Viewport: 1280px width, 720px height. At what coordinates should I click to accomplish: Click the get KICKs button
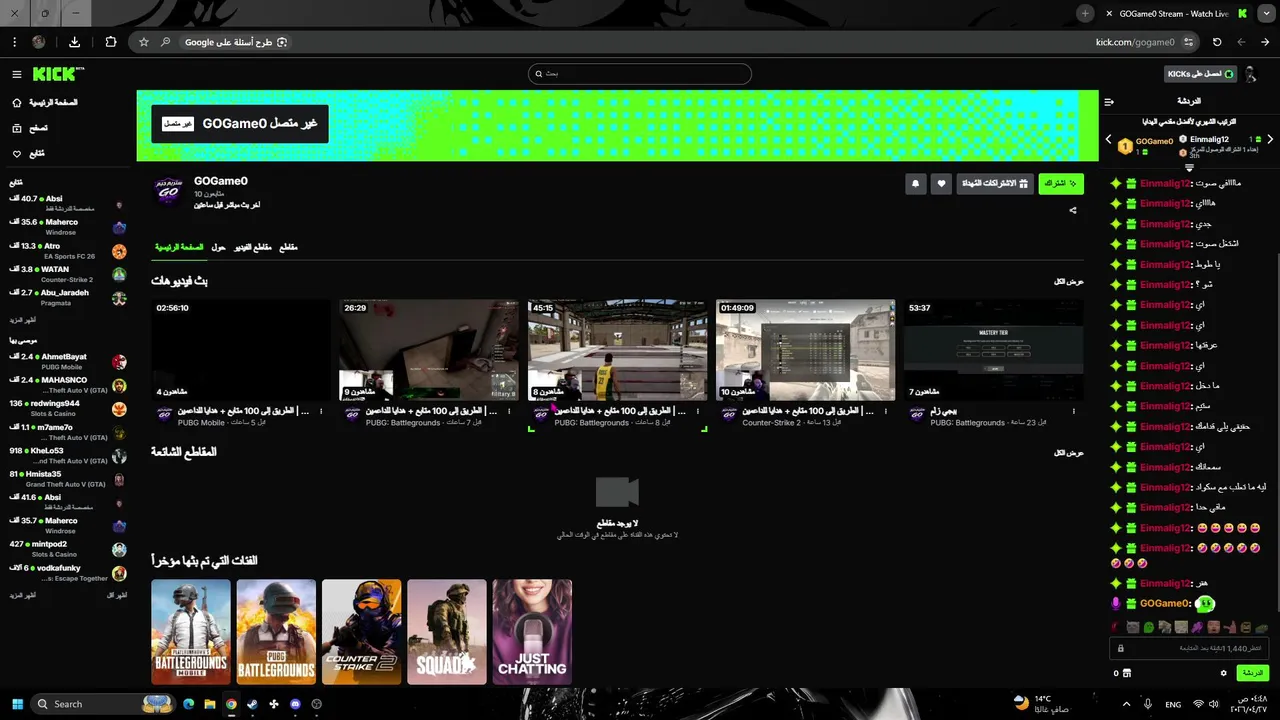pos(1201,74)
